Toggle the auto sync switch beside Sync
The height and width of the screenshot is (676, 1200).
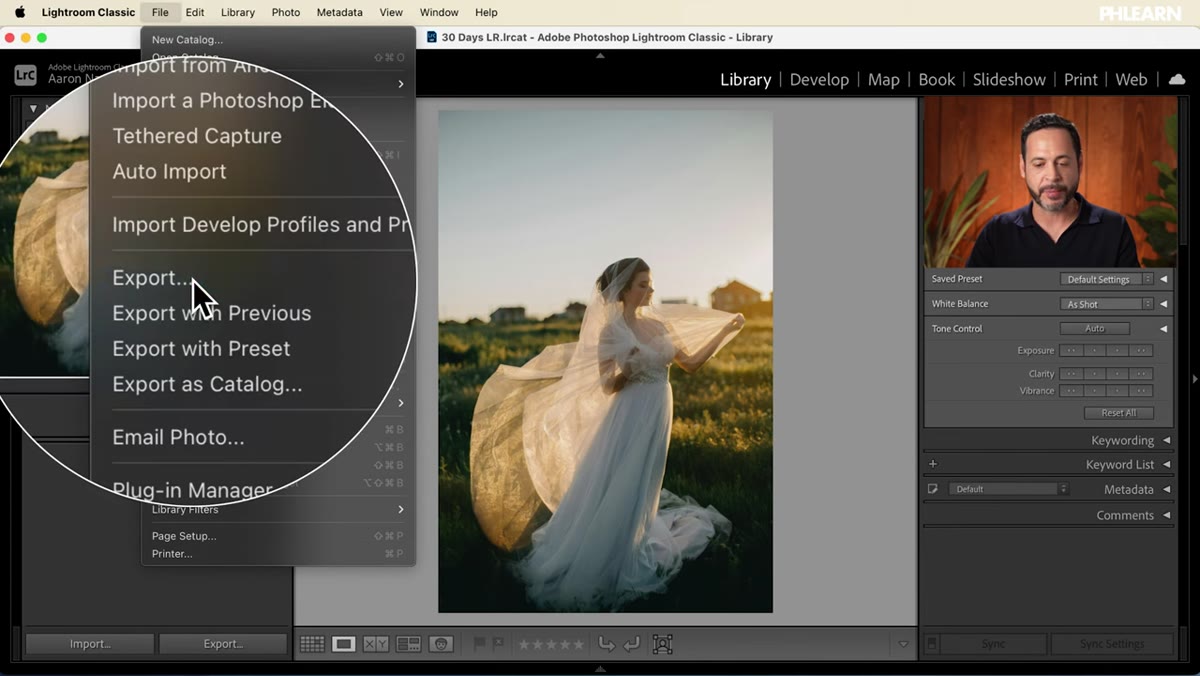[932, 644]
